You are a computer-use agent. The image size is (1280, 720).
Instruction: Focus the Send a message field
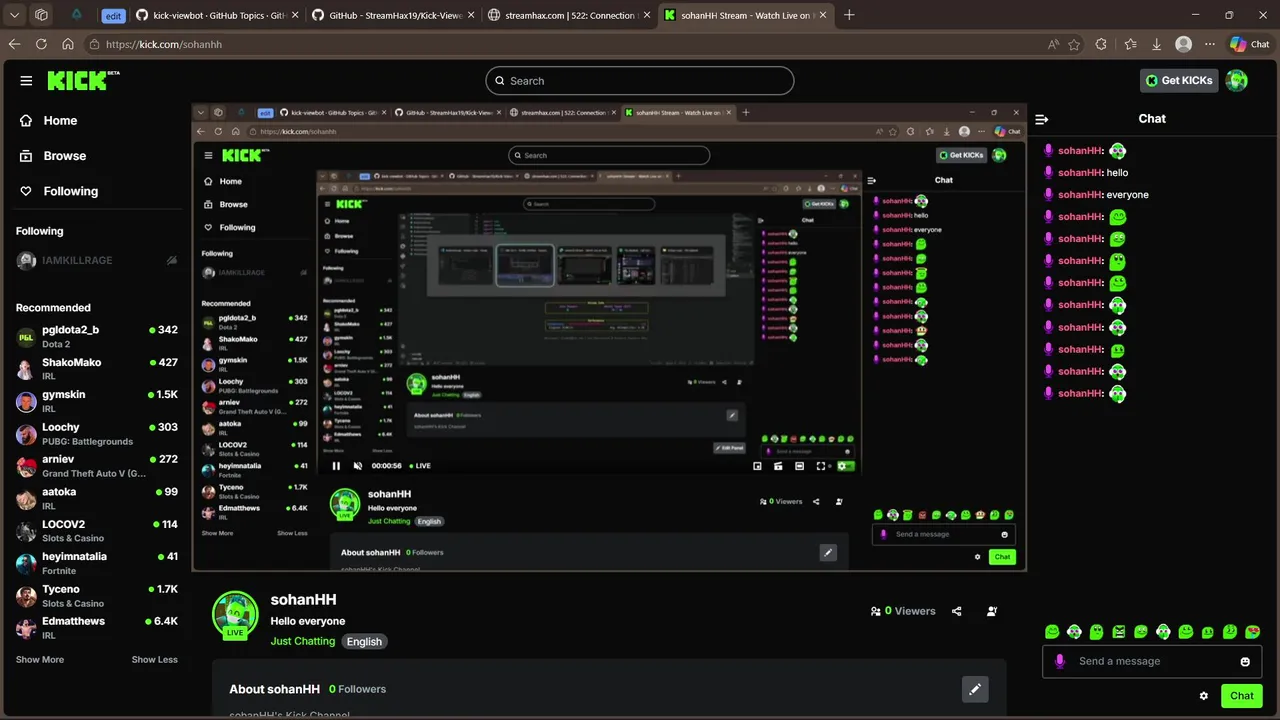(1152, 661)
